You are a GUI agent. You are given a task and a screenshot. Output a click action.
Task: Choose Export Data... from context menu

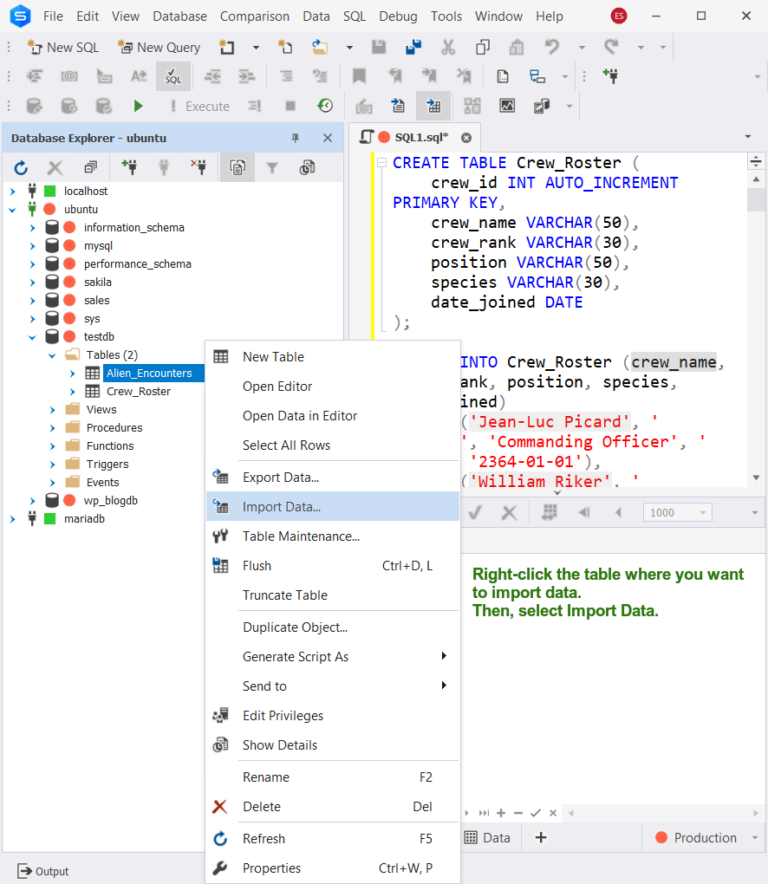point(333,477)
